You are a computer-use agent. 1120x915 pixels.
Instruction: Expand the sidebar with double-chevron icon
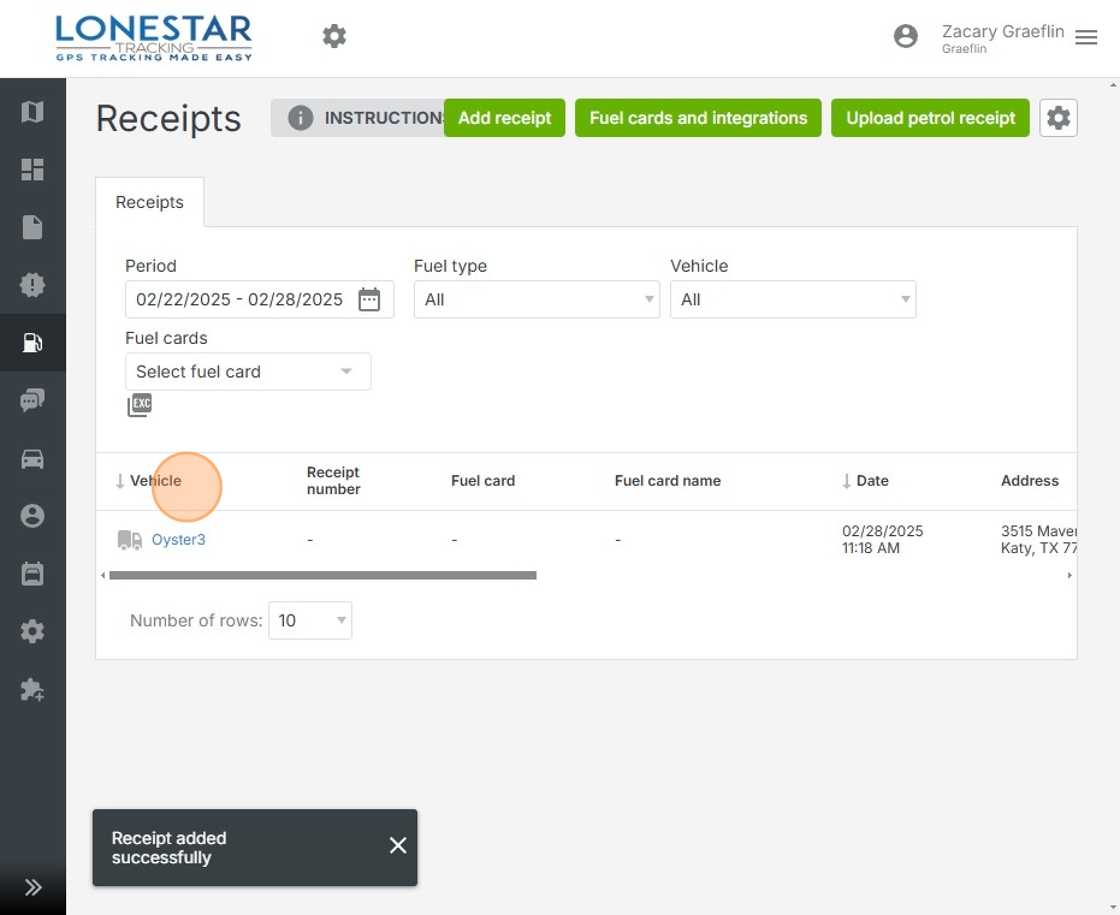point(32,887)
